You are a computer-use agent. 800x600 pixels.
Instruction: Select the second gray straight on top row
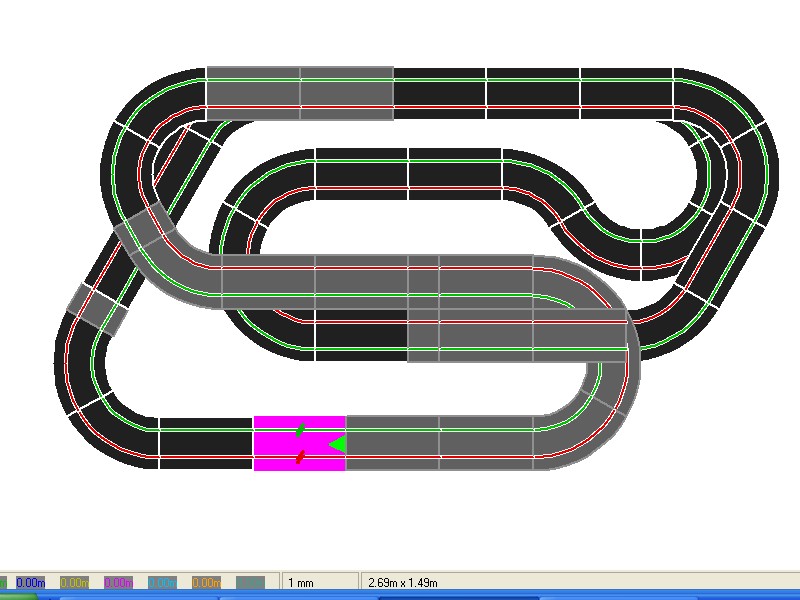point(346,93)
